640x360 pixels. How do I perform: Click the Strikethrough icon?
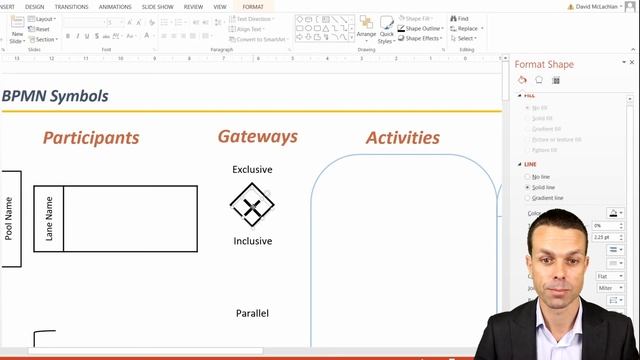click(106, 36)
